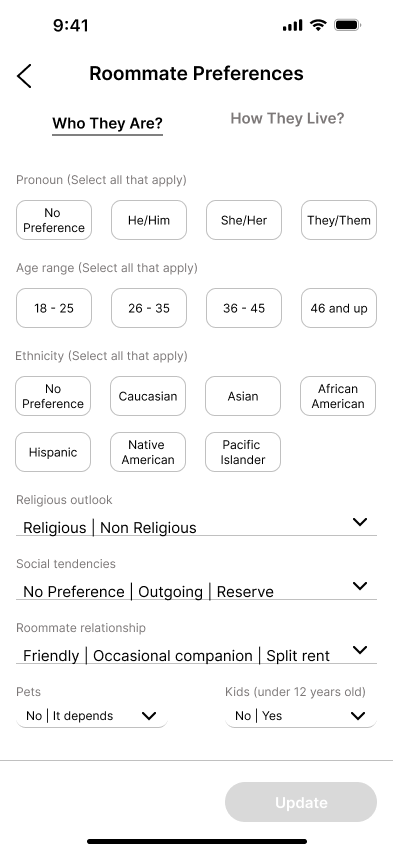Screen dimensions: 393x852
Task: Toggle the Pacific Islander ethnicity chip
Action: tap(243, 452)
